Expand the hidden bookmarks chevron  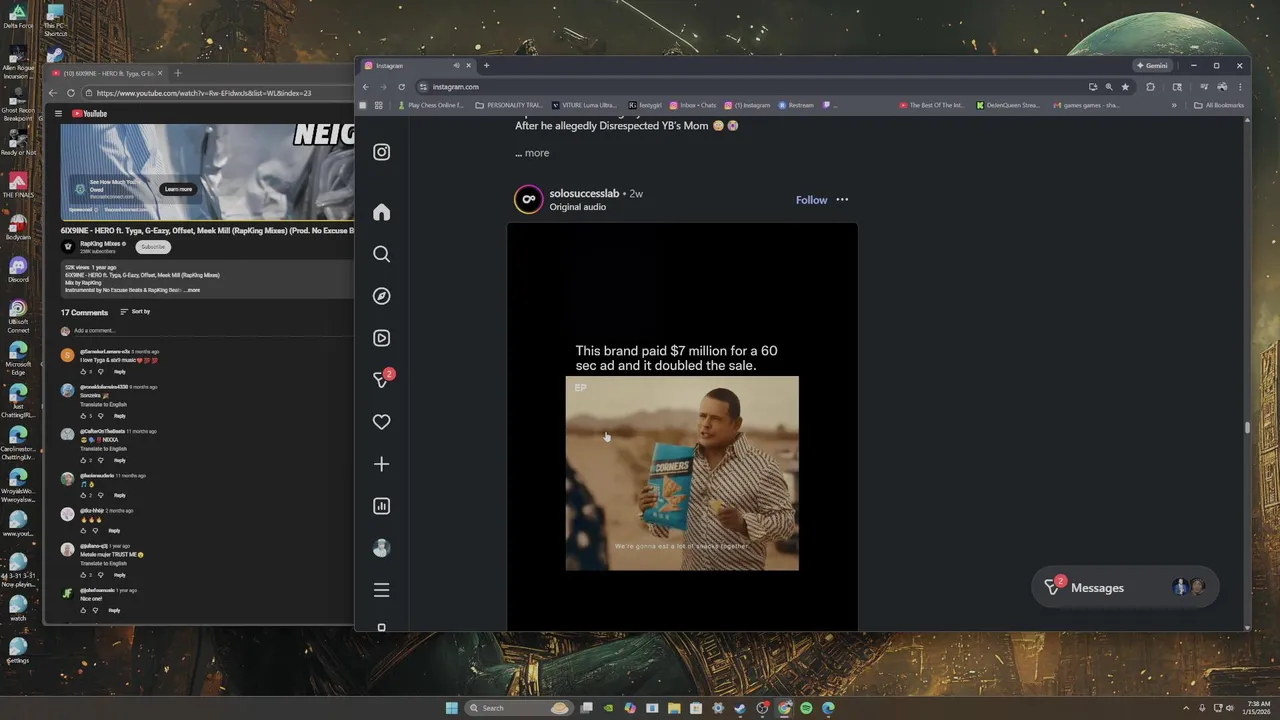(x=1174, y=105)
